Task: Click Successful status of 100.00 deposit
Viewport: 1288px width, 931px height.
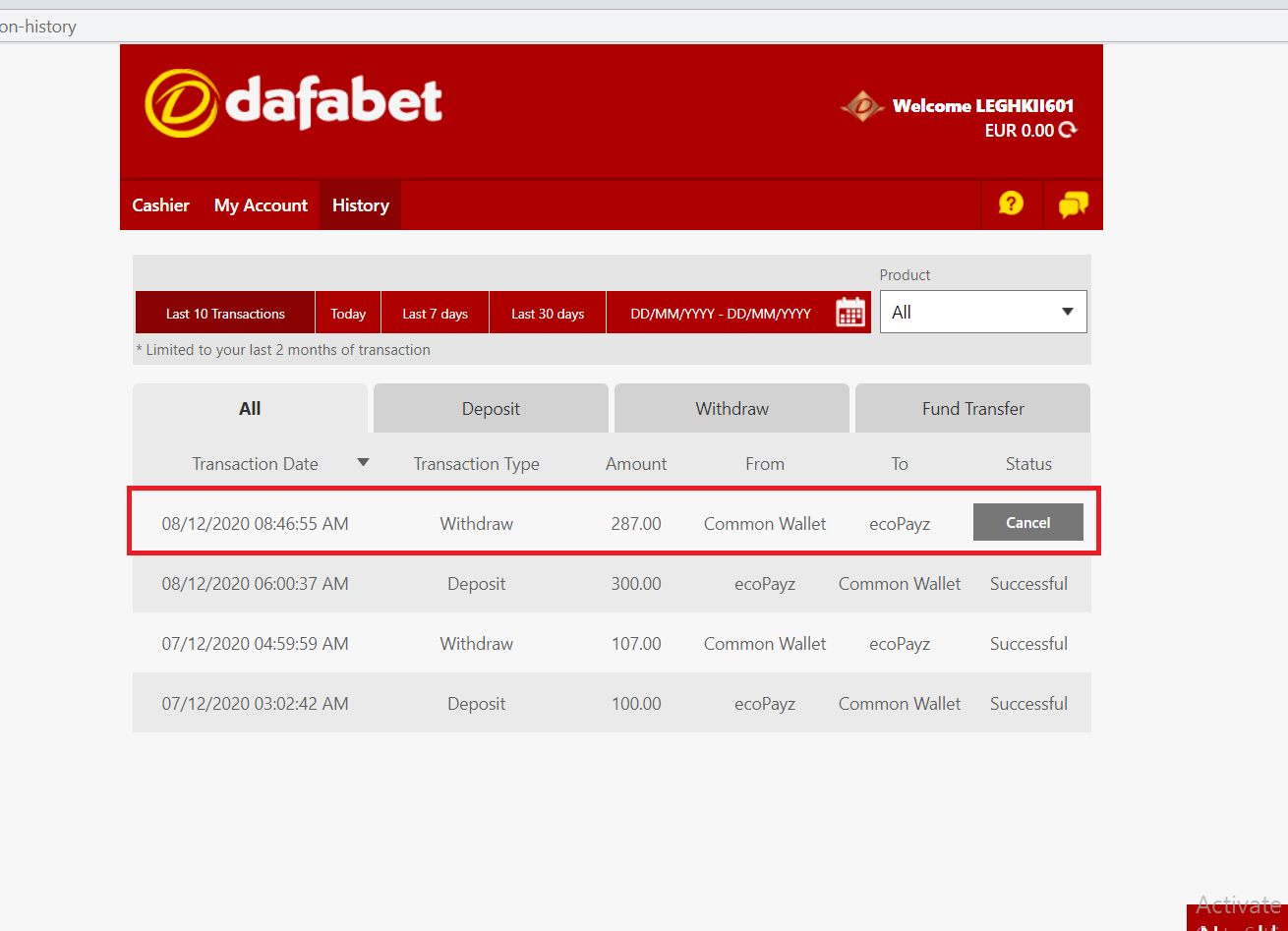Action: [x=1028, y=703]
